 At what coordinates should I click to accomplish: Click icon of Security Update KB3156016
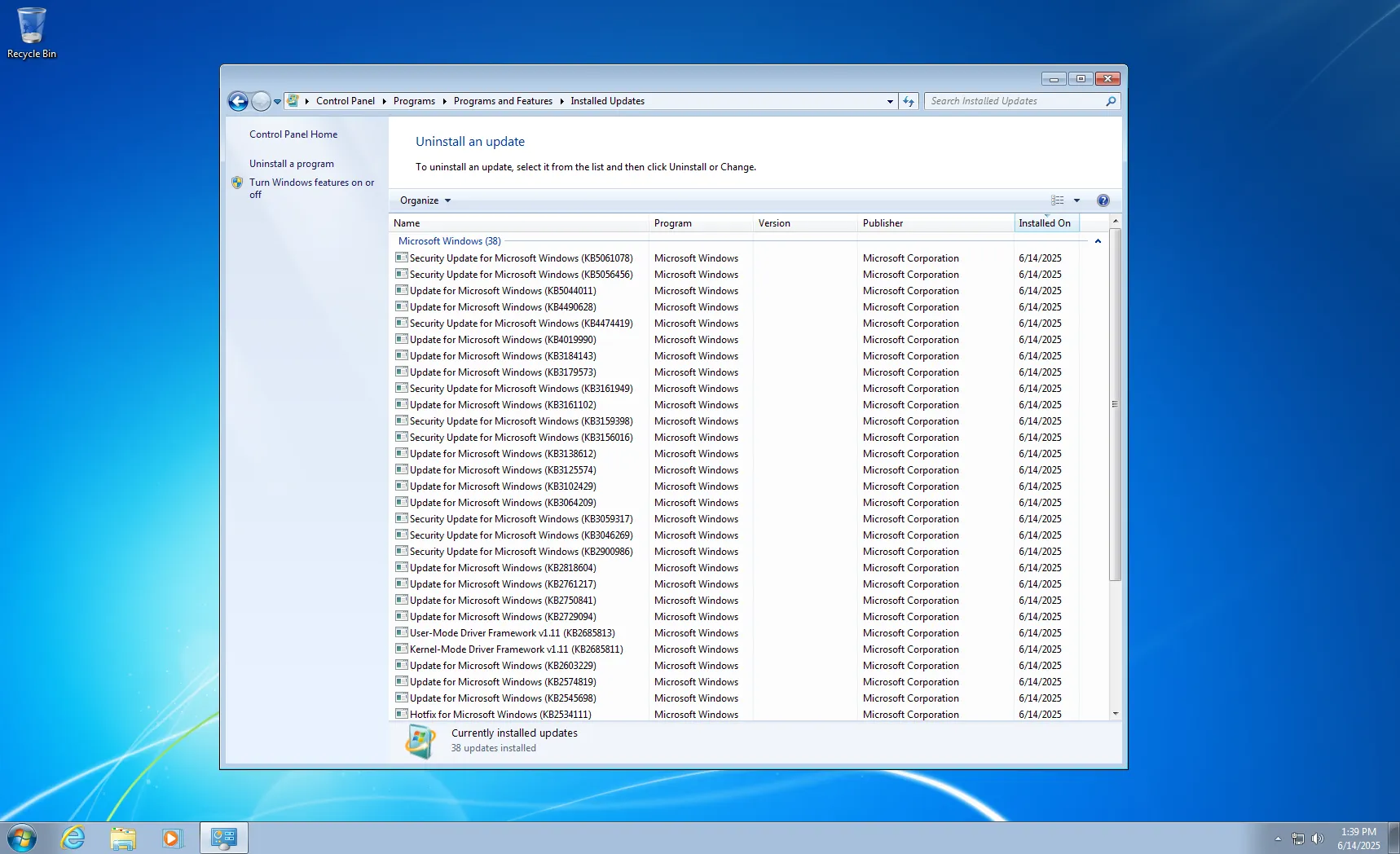pyautogui.click(x=401, y=437)
